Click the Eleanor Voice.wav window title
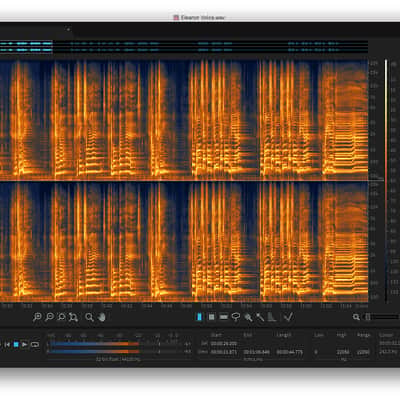The image size is (400, 400). tap(203, 18)
